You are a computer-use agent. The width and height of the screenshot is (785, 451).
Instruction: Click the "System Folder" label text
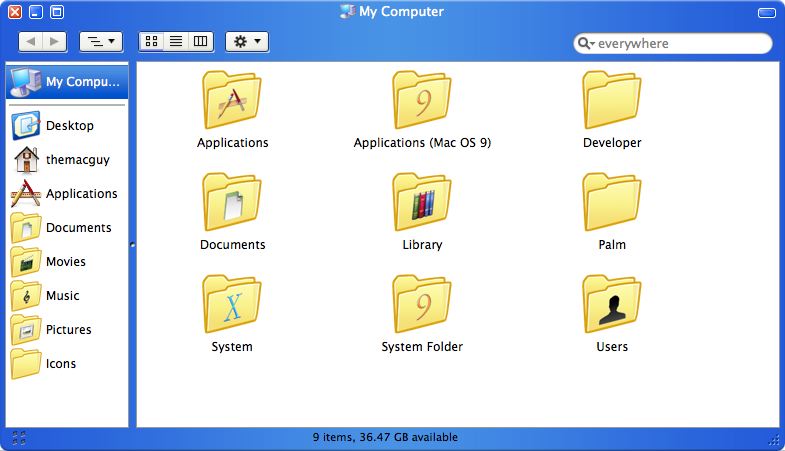tap(422, 347)
